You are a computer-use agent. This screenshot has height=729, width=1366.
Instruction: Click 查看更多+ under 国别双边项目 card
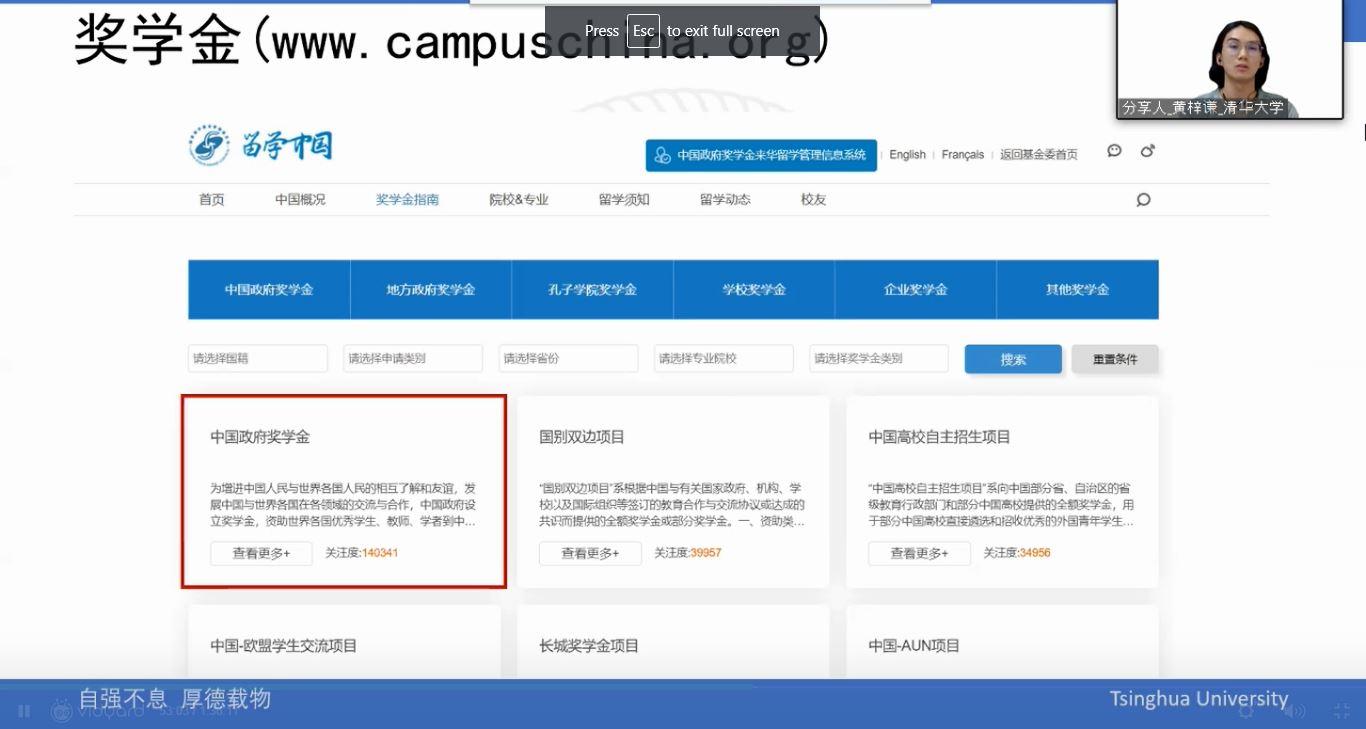pos(590,553)
